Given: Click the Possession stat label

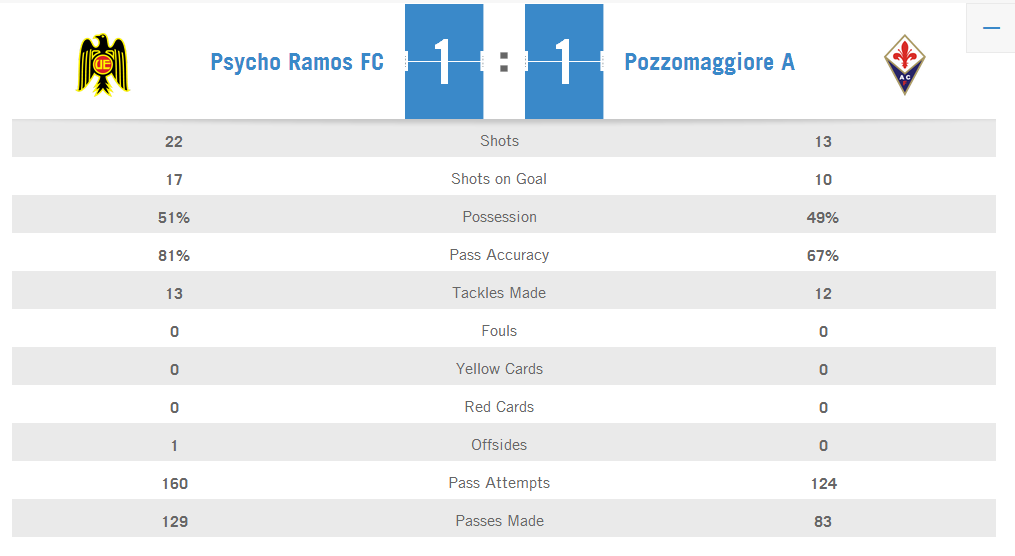Looking at the screenshot, I should 499,217.
